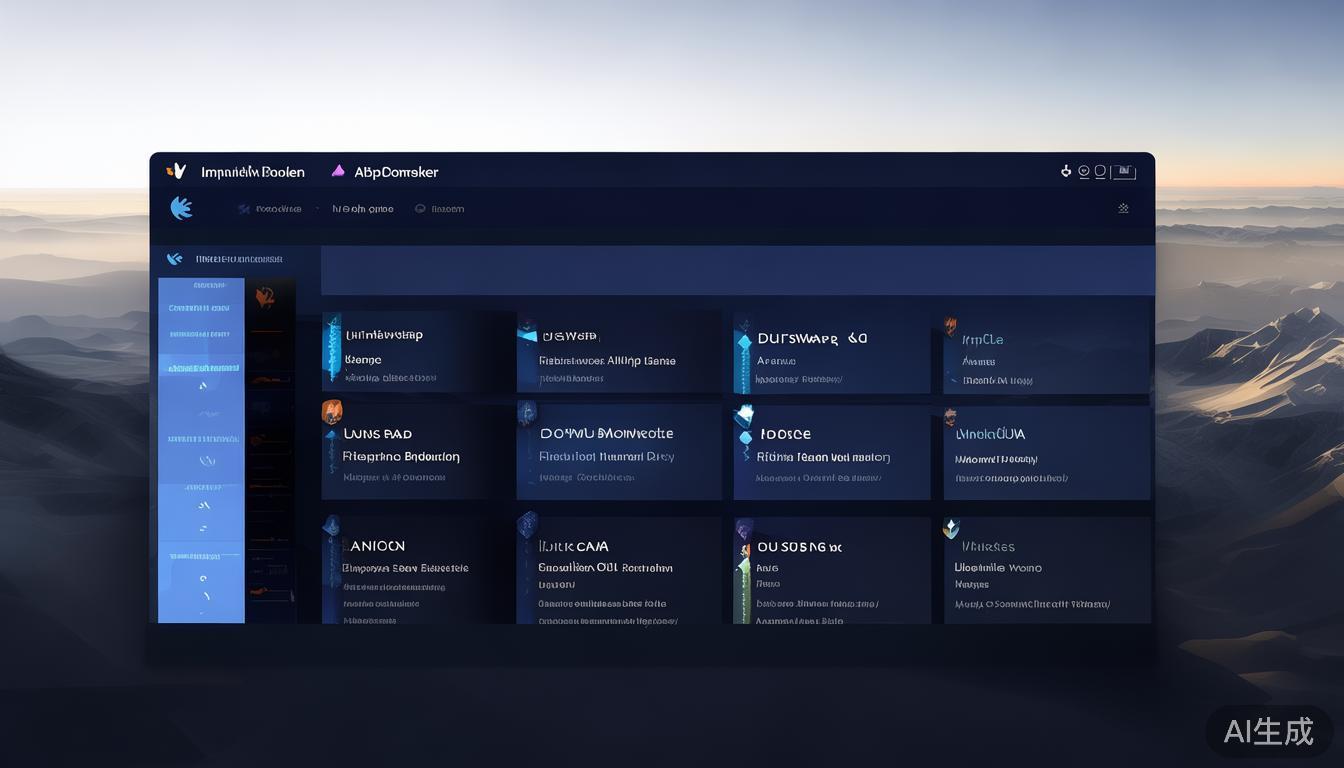Image resolution: width=1344 pixels, height=768 pixels.
Task: Open the Impnidlw Boolen tab
Action: click(252, 172)
